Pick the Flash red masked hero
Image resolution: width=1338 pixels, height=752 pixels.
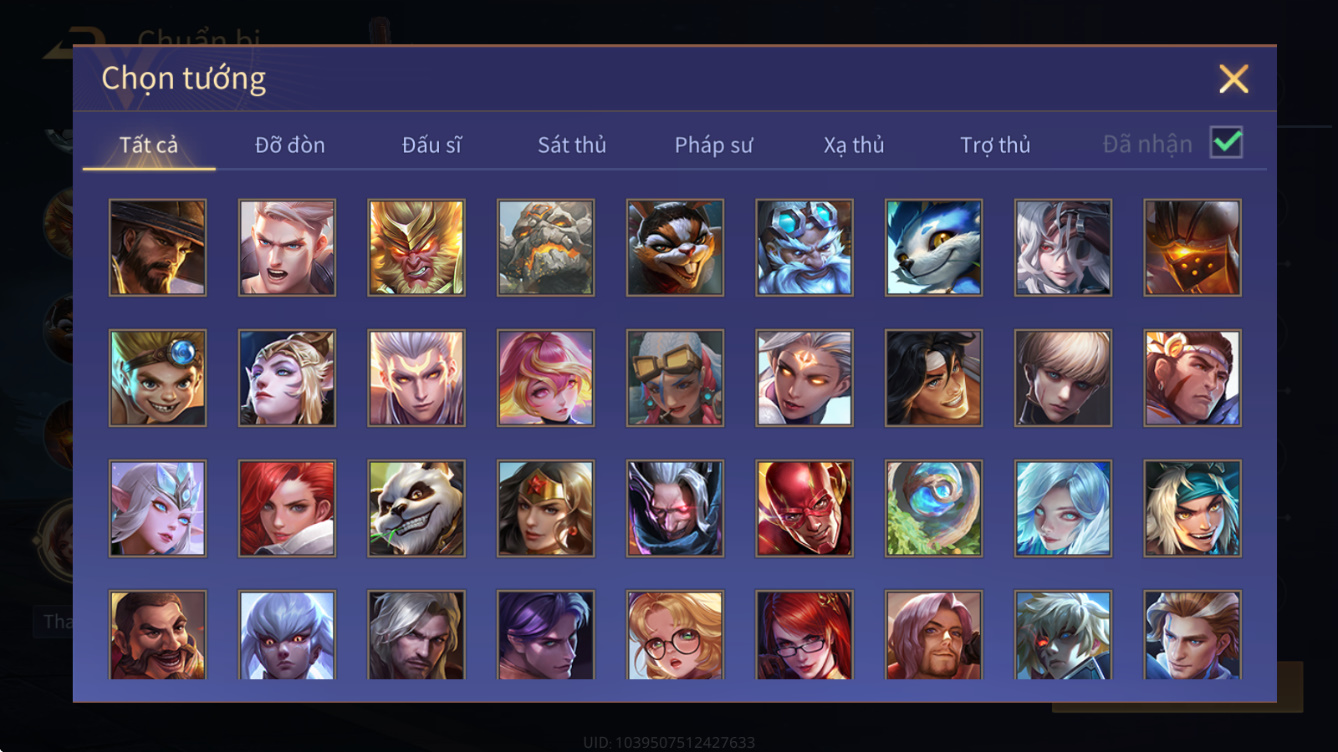805,508
